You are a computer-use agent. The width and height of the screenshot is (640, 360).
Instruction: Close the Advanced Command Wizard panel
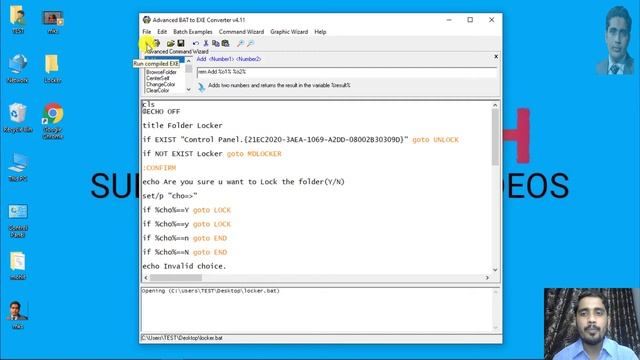point(496,56)
